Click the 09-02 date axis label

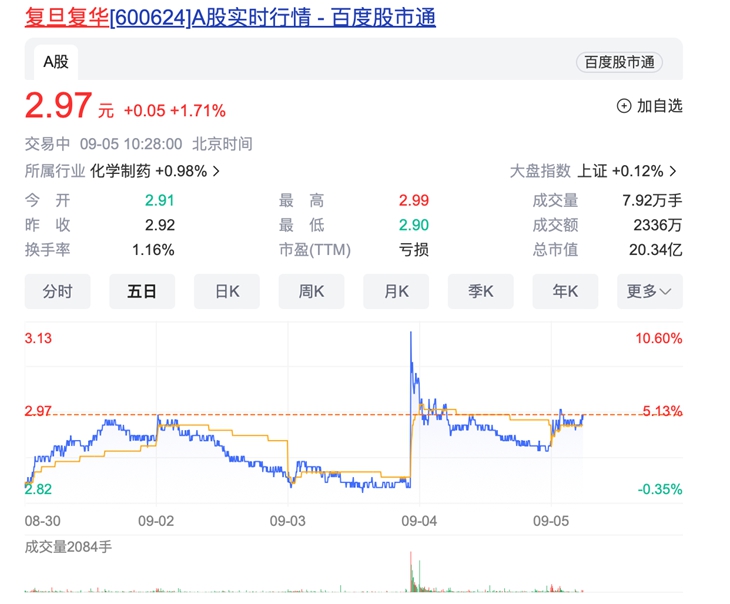tap(156, 521)
